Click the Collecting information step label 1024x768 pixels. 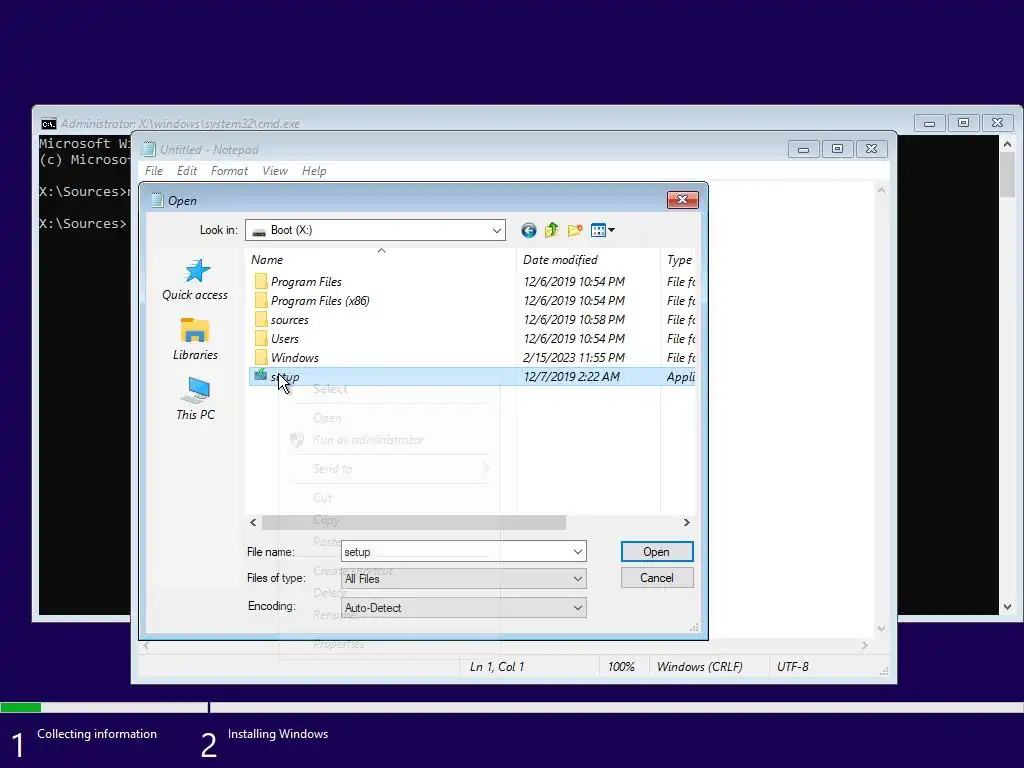[97, 734]
